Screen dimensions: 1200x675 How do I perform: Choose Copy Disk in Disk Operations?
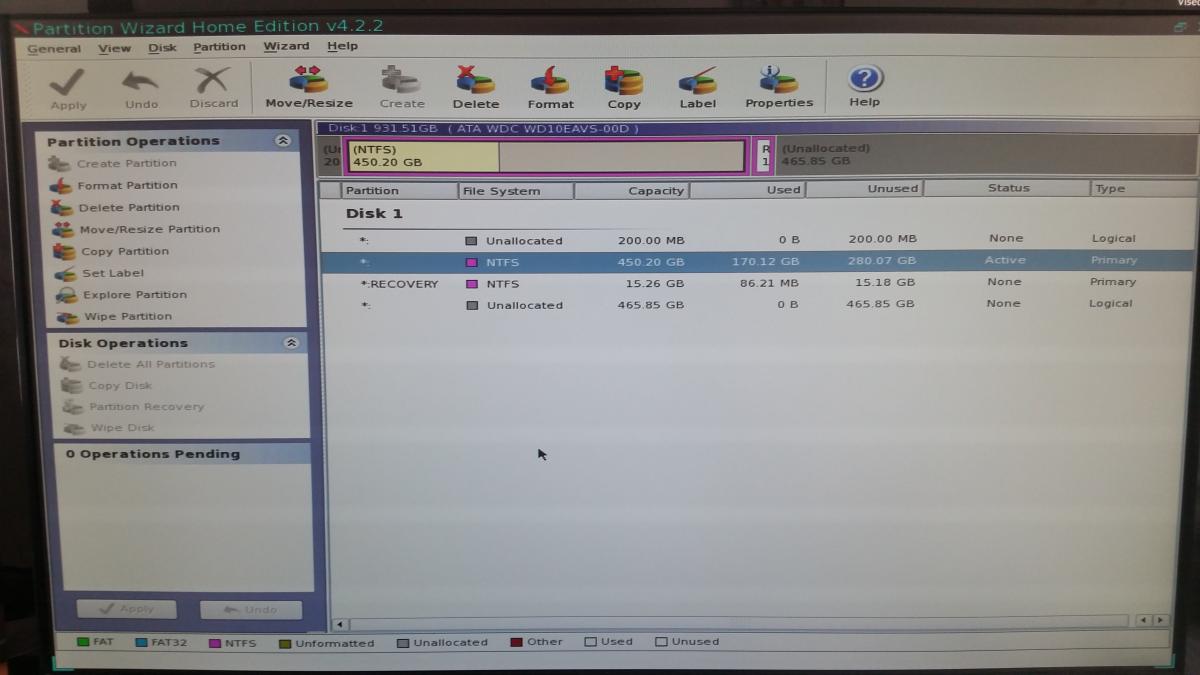(120, 385)
